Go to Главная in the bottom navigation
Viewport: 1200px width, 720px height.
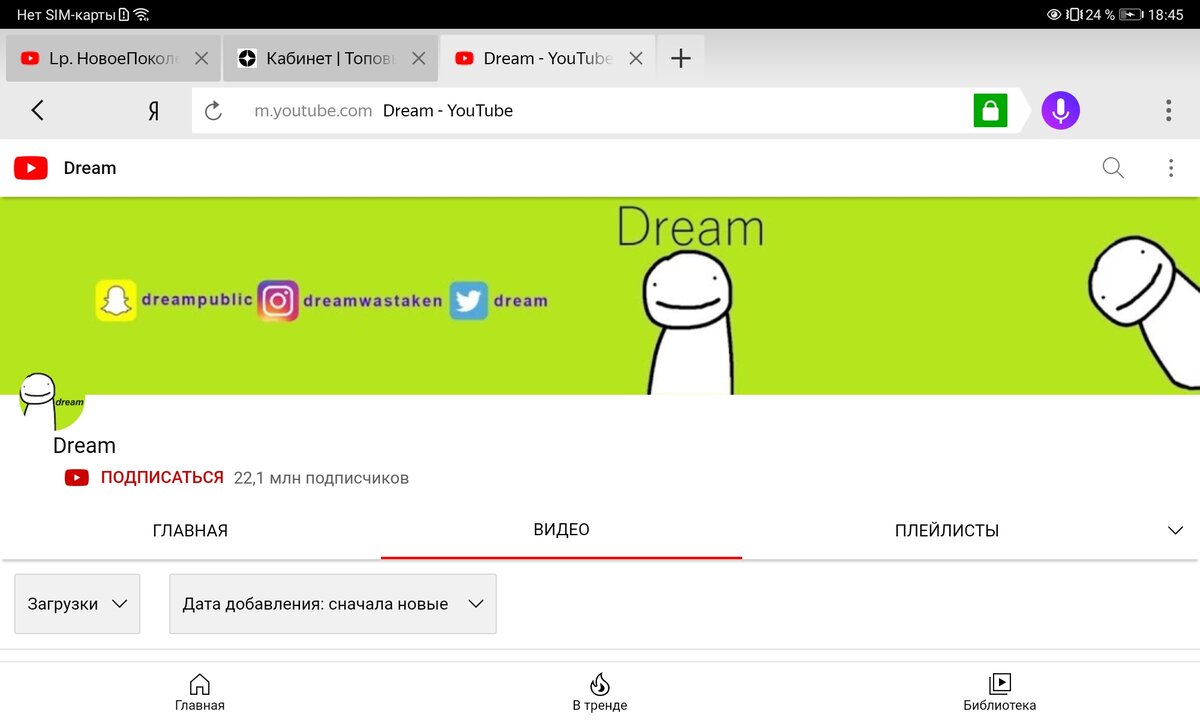pyautogui.click(x=200, y=692)
